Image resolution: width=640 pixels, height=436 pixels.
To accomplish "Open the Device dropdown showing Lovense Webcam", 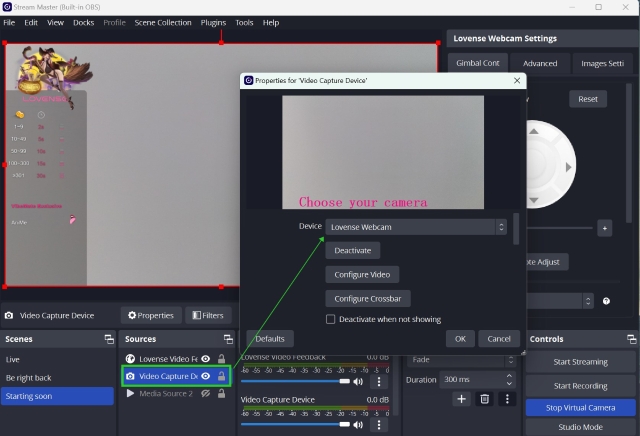I will pos(416,227).
